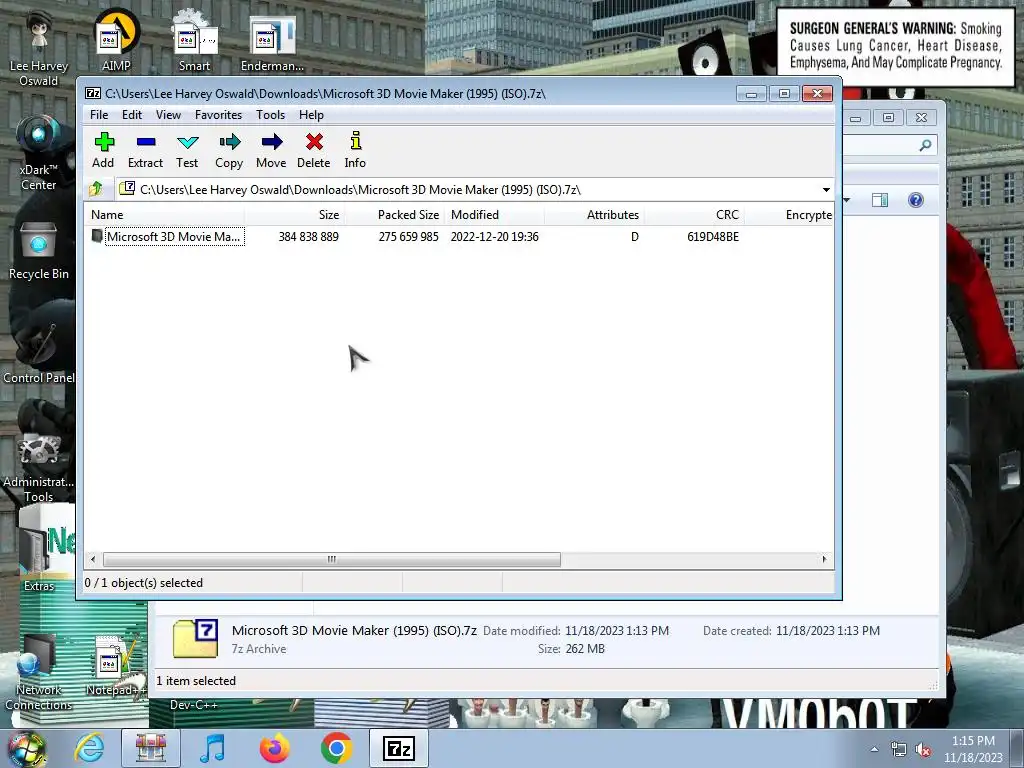
Task: Open the Notepad++ desktop shortcut
Action: tap(115, 666)
